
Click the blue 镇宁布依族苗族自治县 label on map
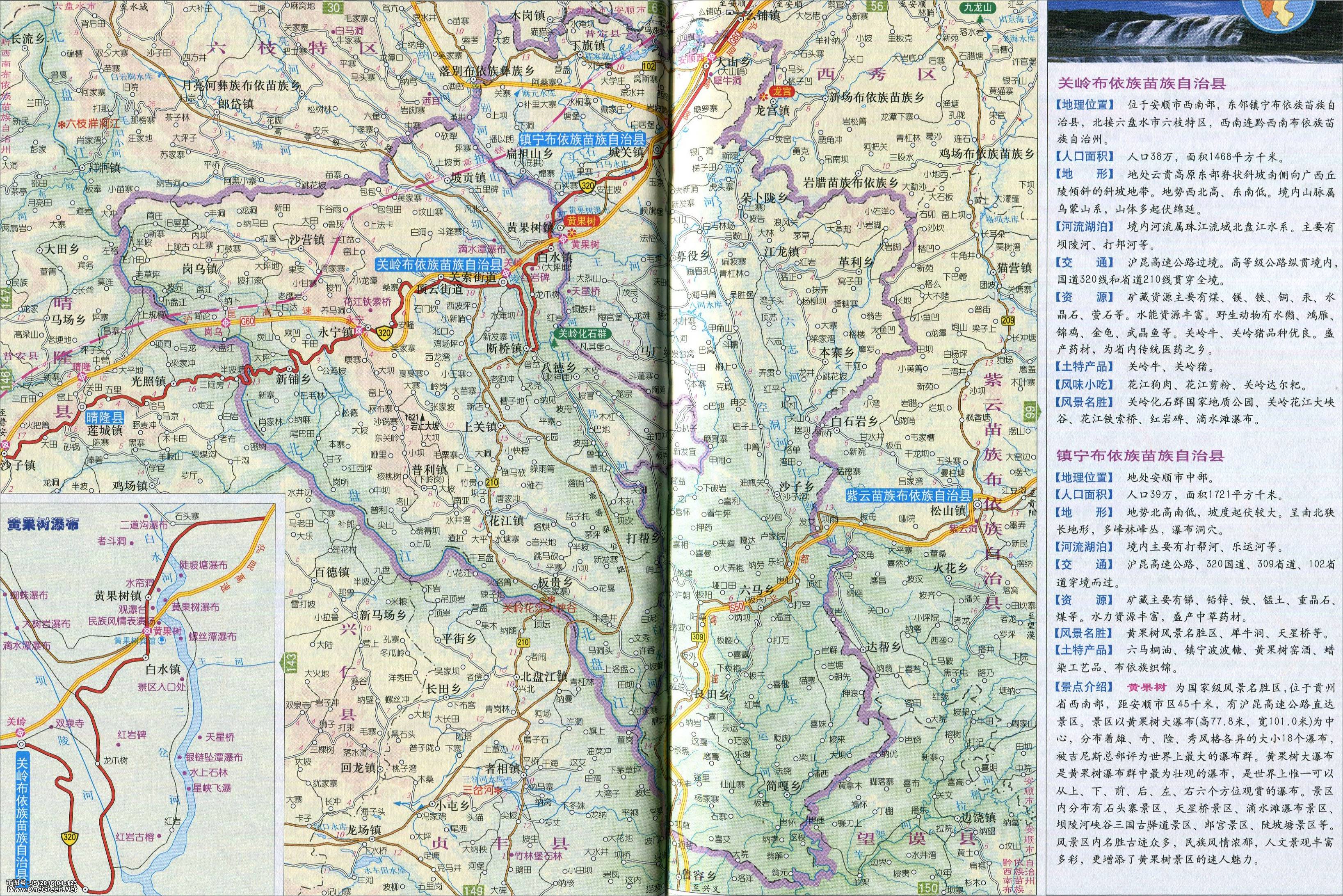point(582,139)
